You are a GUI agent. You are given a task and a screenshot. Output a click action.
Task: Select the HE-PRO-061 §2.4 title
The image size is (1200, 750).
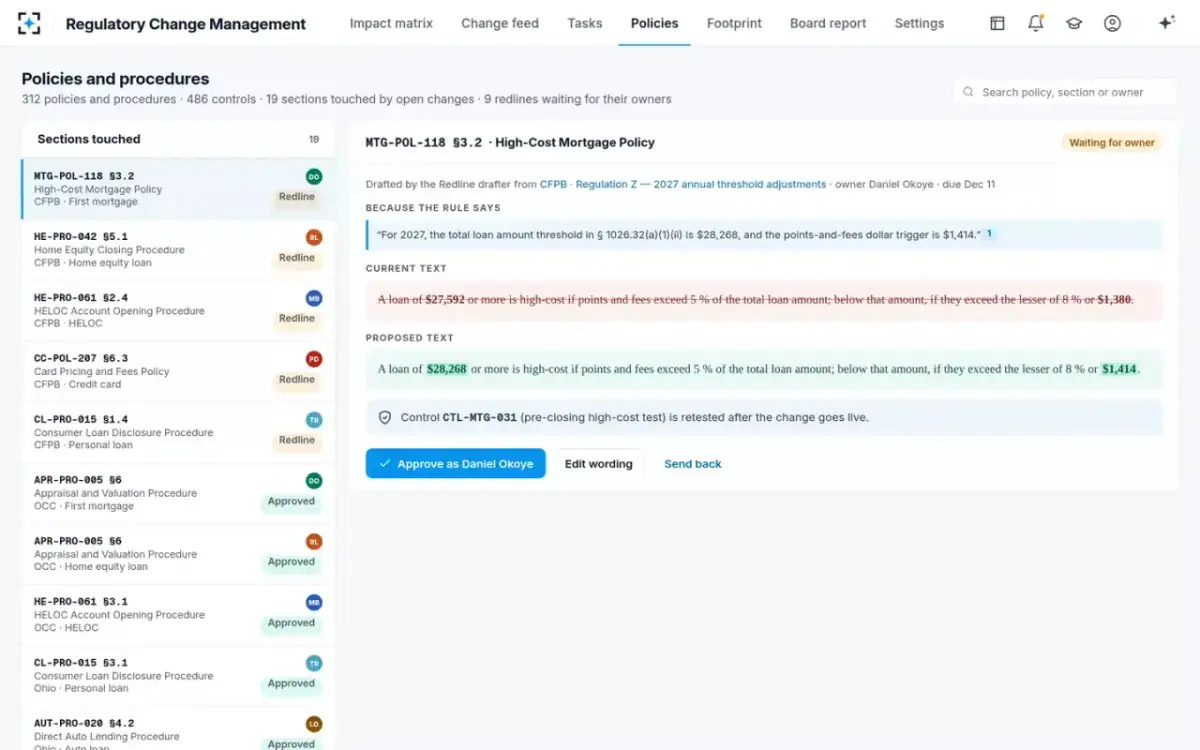pyautogui.click(x=81, y=298)
